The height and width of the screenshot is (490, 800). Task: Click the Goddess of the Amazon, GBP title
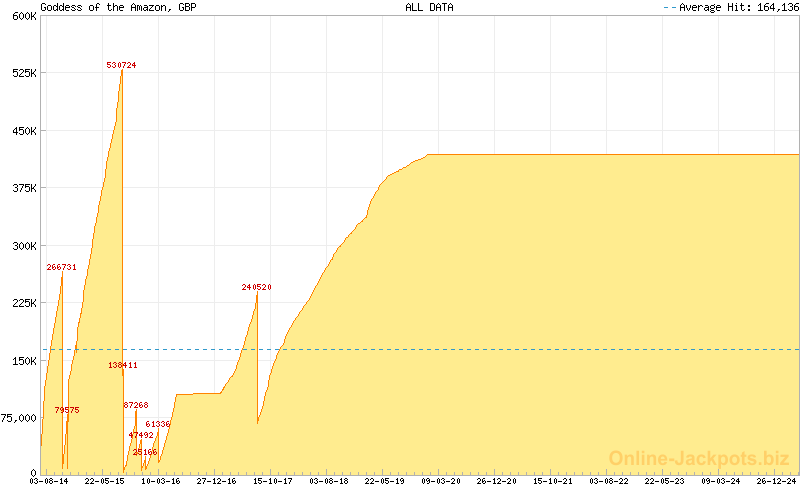coord(118,7)
